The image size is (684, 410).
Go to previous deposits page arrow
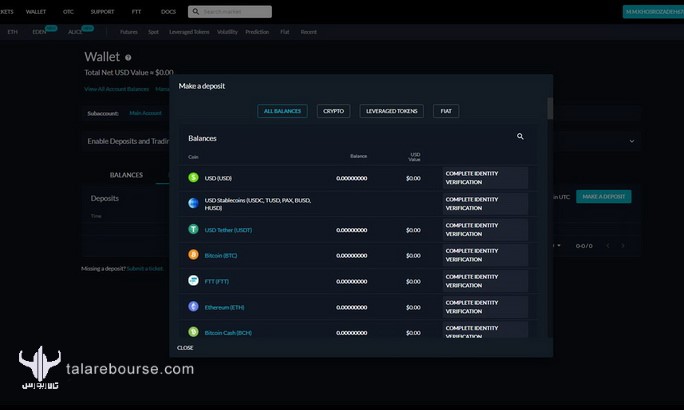[608, 246]
